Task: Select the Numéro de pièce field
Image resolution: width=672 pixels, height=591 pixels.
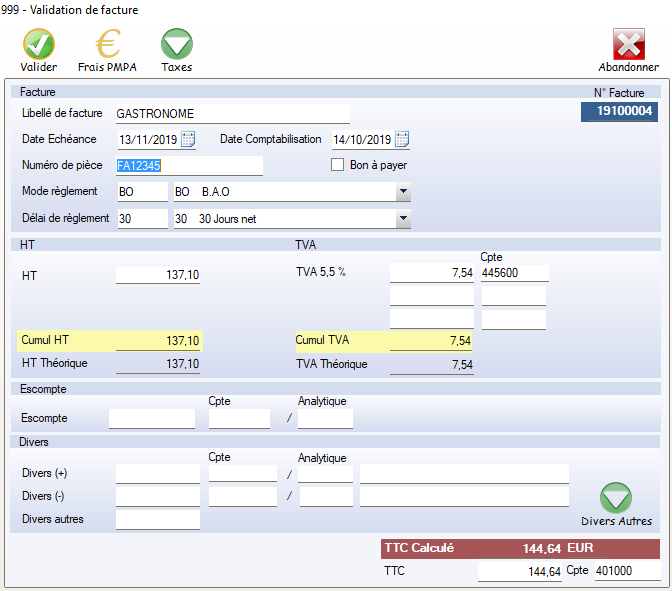Action: pyautogui.click(x=189, y=166)
